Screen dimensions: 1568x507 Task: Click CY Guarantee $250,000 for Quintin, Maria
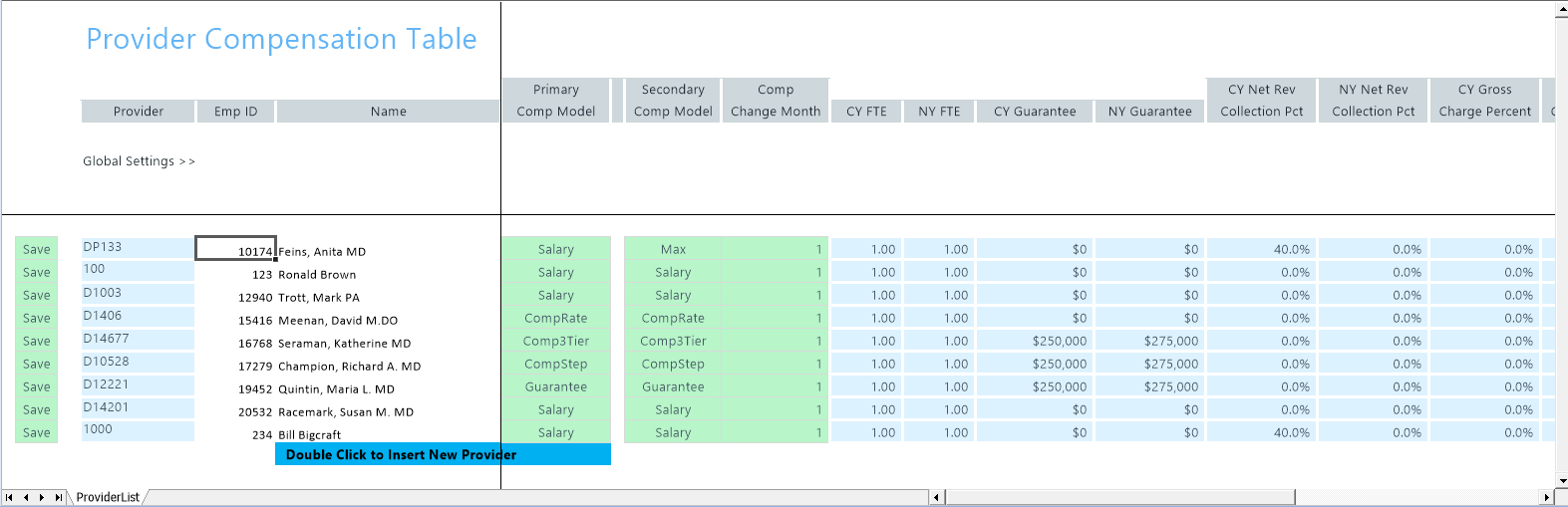(x=1034, y=386)
